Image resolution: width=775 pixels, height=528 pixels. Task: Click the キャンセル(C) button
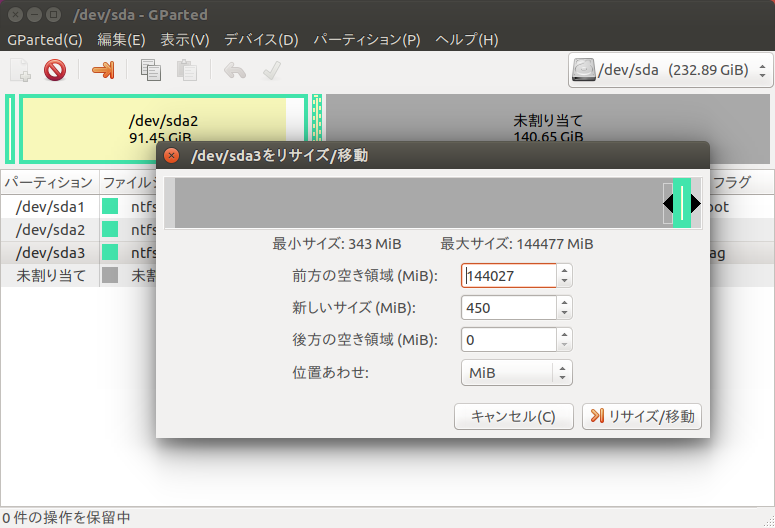514,416
